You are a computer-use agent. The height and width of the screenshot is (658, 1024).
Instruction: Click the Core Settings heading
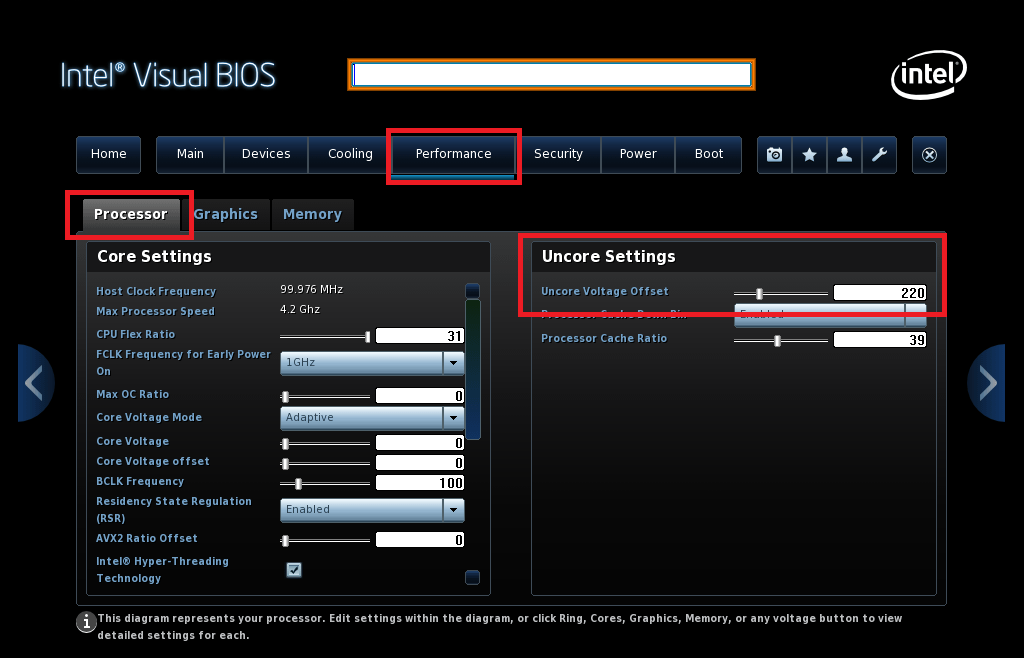[154, 257]
